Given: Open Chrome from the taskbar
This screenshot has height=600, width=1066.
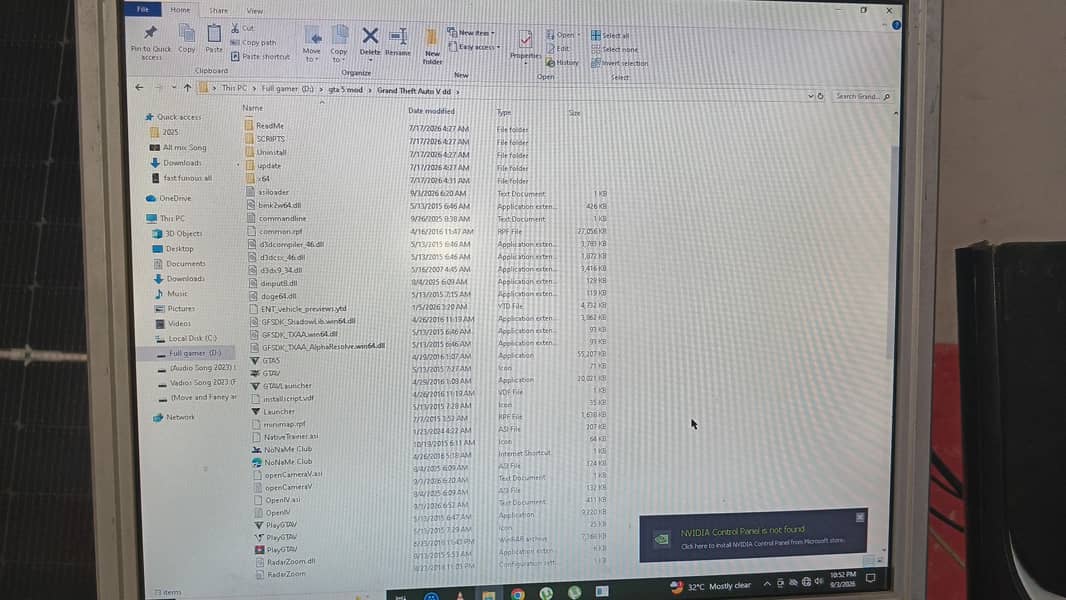Looking at the screenshot, I should 517,594.
